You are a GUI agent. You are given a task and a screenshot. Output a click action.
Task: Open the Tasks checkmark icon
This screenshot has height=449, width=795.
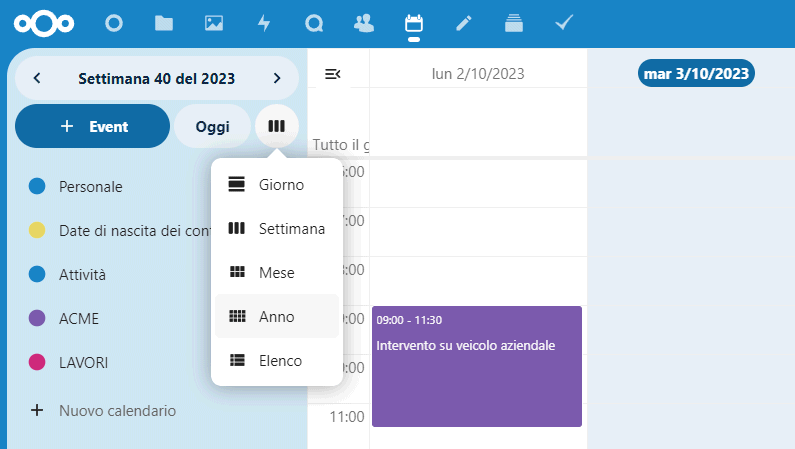pyautogui.click(x=564, y=23)
